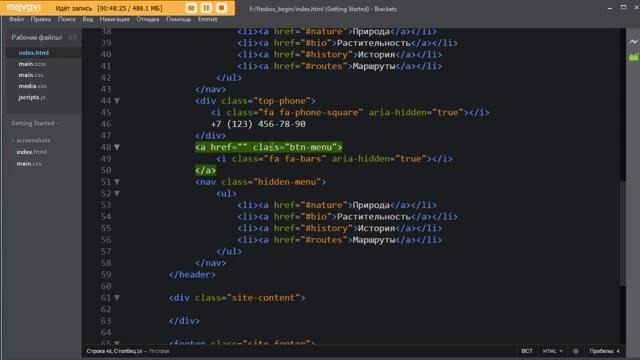Stop the Movavi screen recording
The image size is (640, 360).
[x=222, y=8]
